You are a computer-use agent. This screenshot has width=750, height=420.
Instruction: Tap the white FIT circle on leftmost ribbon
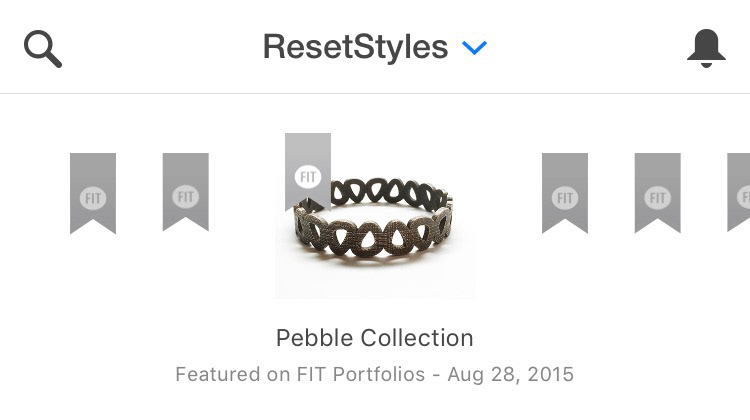pyautogui.click(x=93, y=197)
